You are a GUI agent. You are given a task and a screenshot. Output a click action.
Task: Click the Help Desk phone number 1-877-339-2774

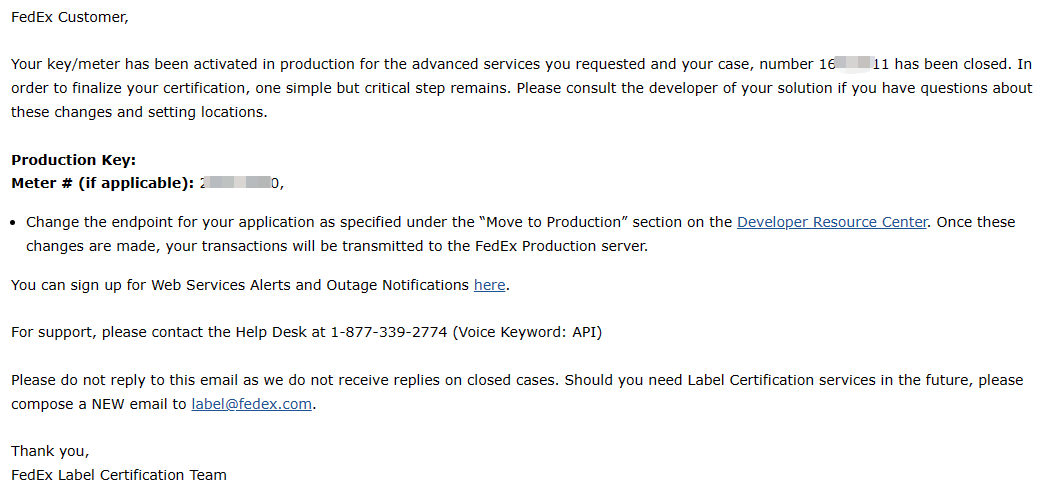[x=388, y=333]
